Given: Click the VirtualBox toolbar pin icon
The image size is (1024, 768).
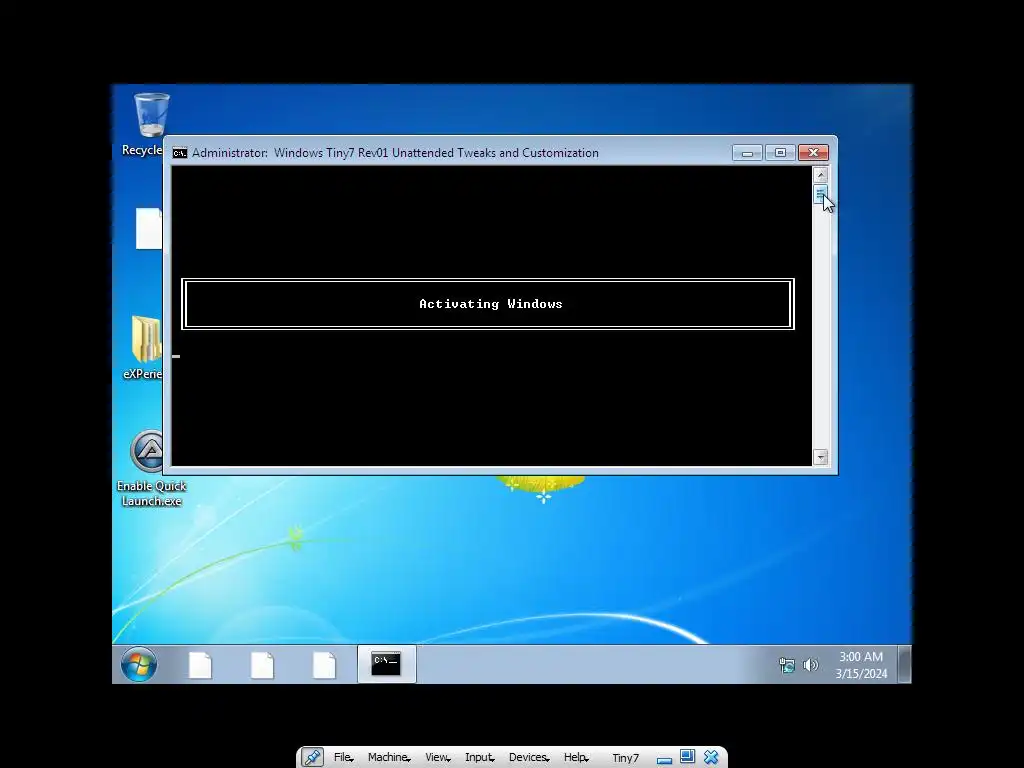Looking at the screenshot, I should coord(312,757).
